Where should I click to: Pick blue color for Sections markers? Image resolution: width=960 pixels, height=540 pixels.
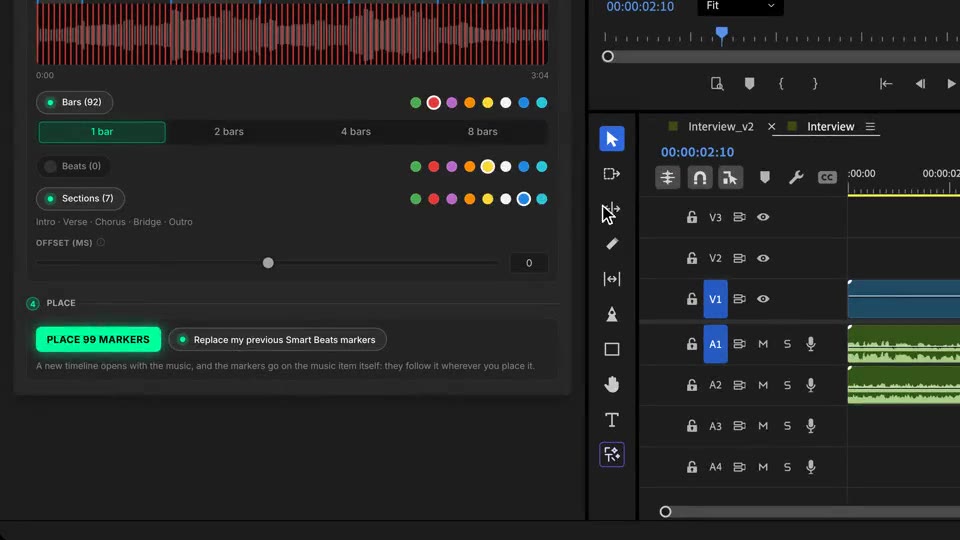(x=523, y=199)
